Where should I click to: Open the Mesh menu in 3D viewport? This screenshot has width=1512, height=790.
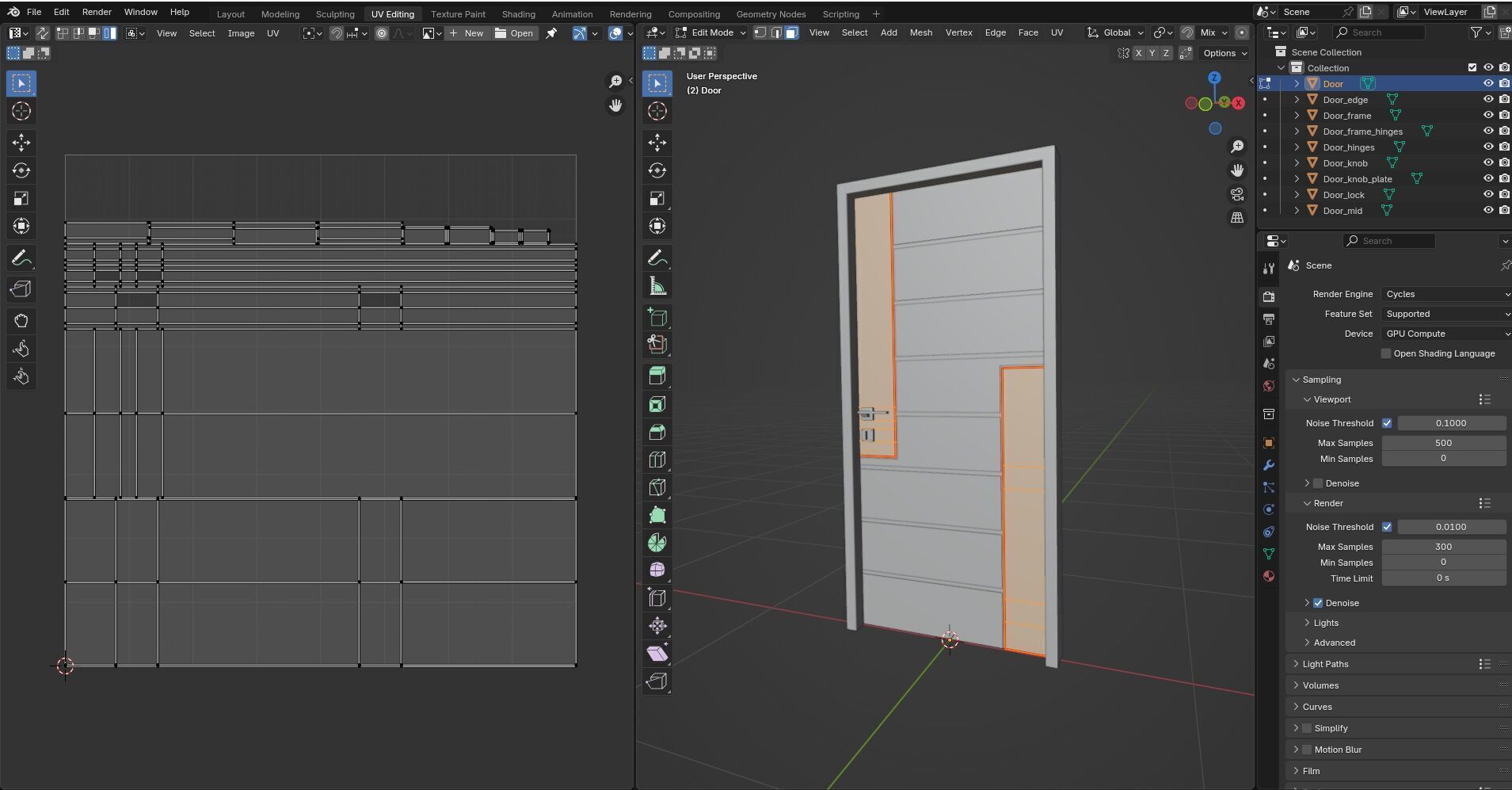920,32
